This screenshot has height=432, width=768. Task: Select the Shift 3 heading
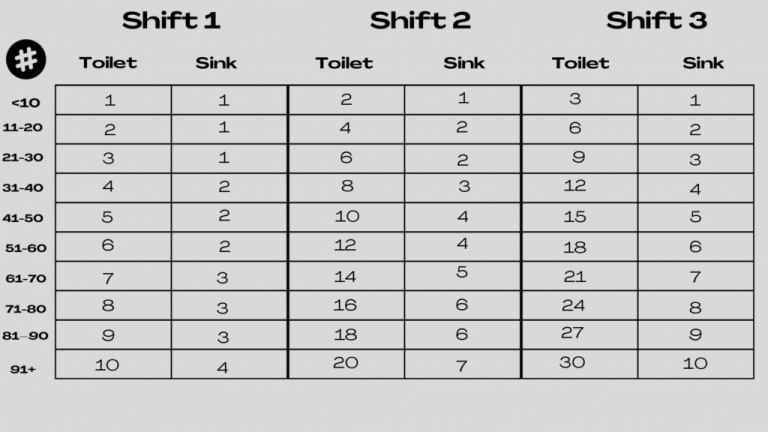tap(657, 20)
